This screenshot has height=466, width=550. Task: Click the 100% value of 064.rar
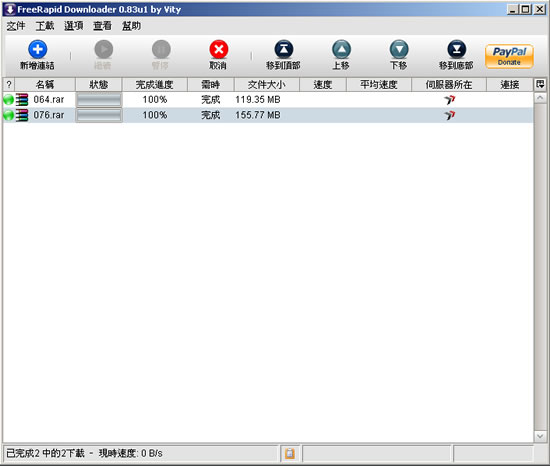pyautogui.click(x=155, y=100)
